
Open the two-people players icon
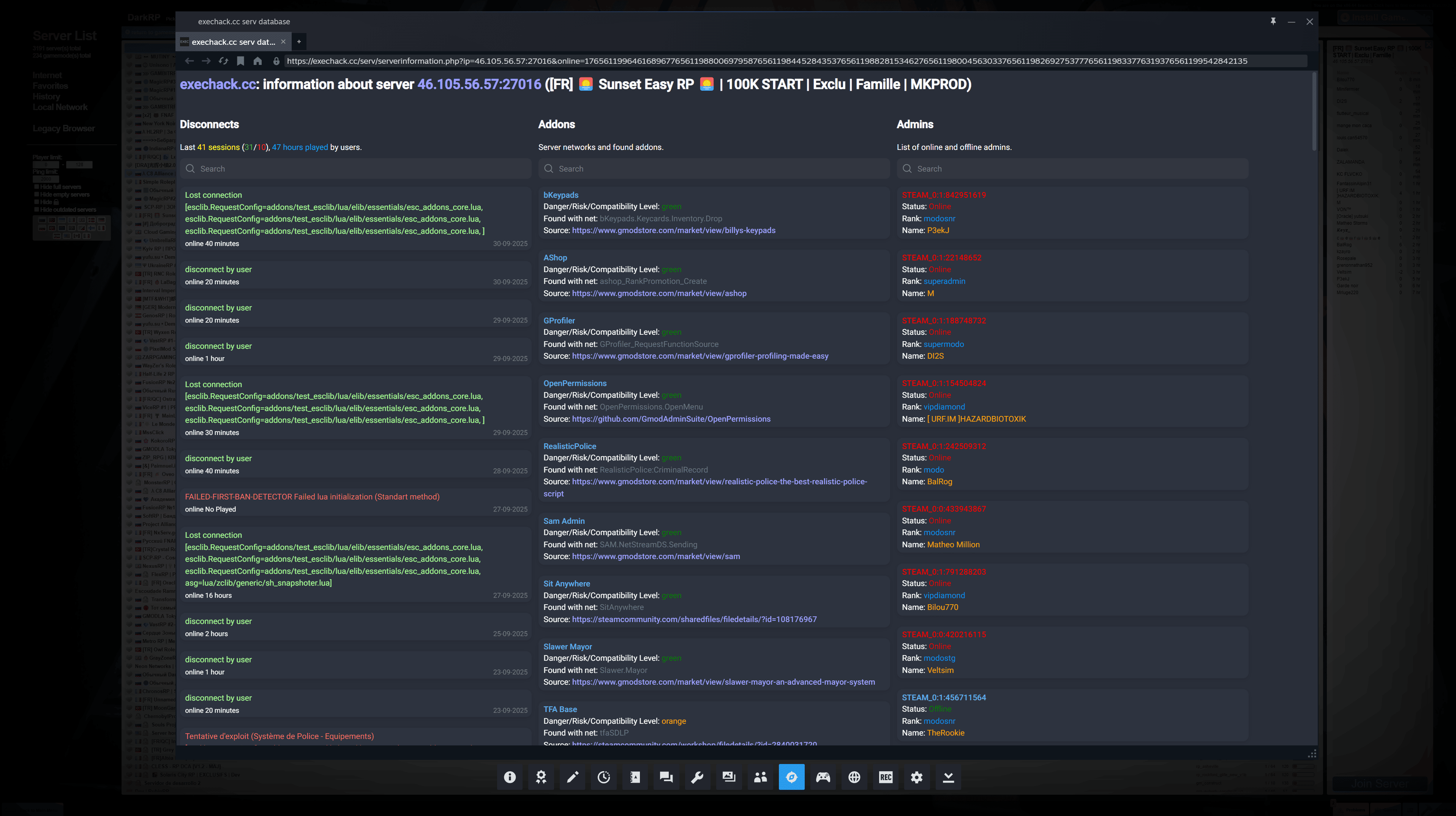(760, 777)
